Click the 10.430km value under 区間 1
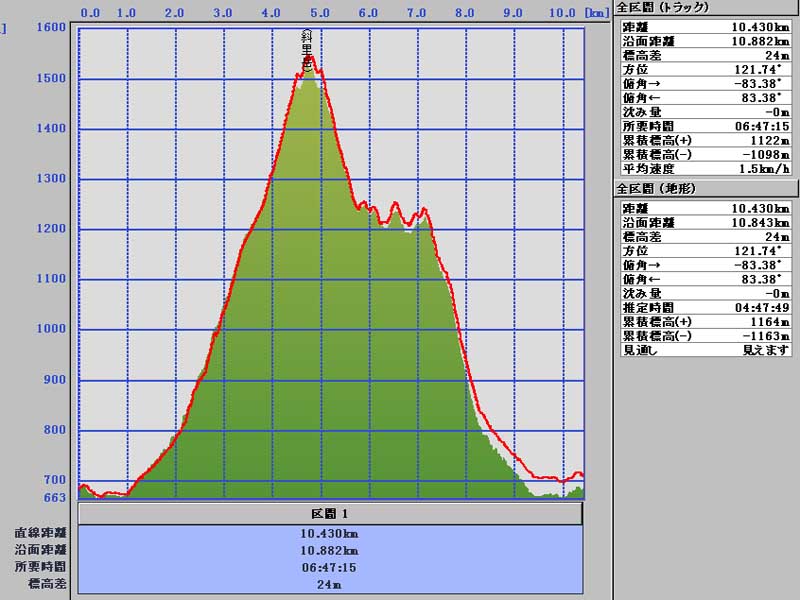 (329, 533)
